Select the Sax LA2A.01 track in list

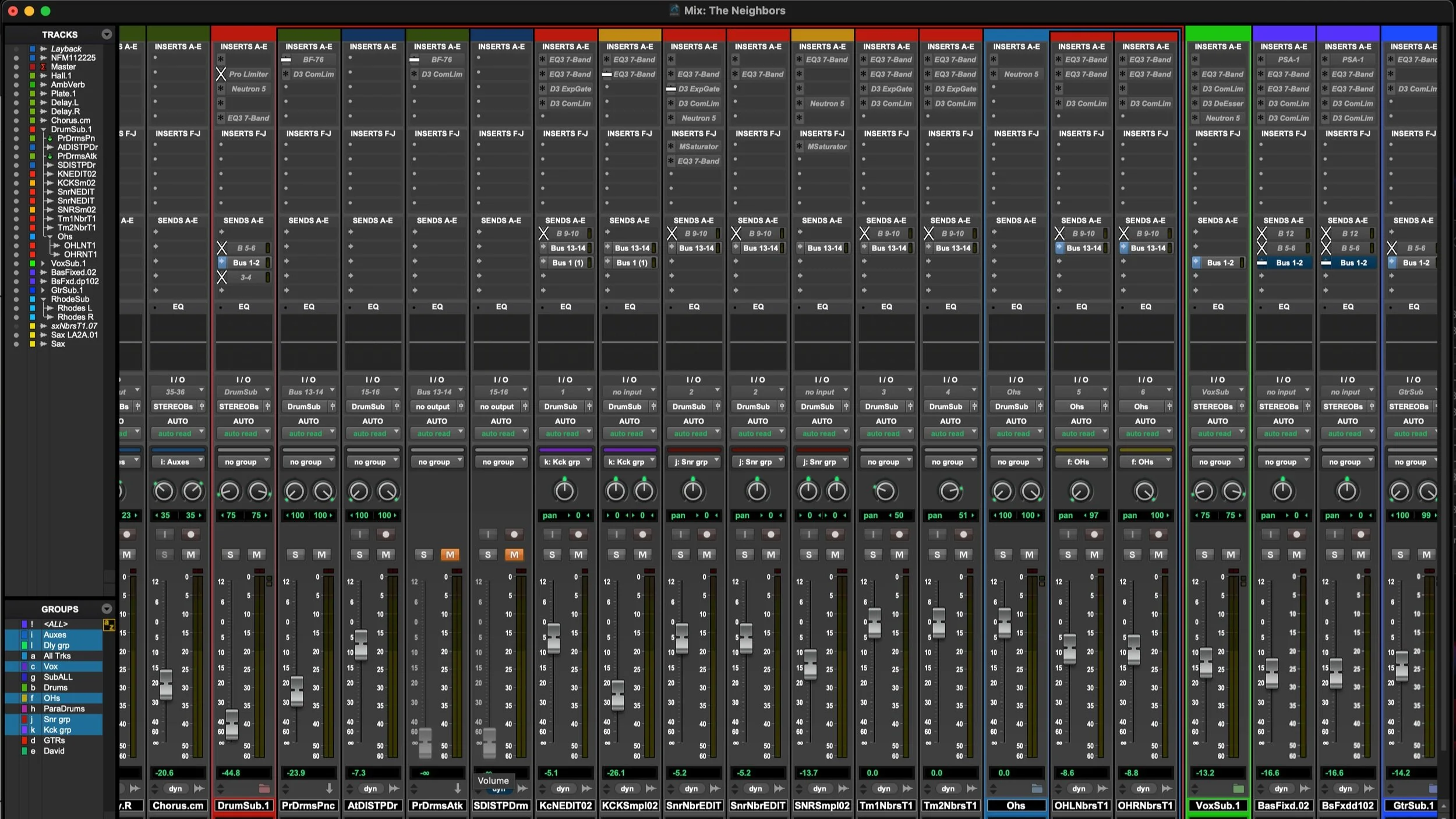(74, 335)
